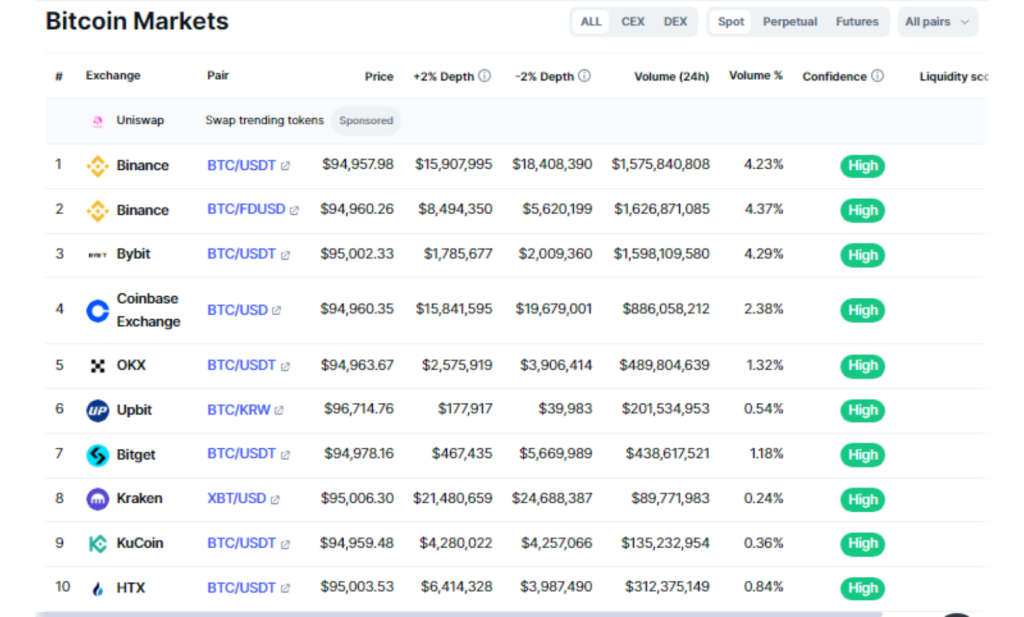Switch to the Perpetual markets tab
The height and width of the screenshot is (617, 1024).
pos(790,22)
